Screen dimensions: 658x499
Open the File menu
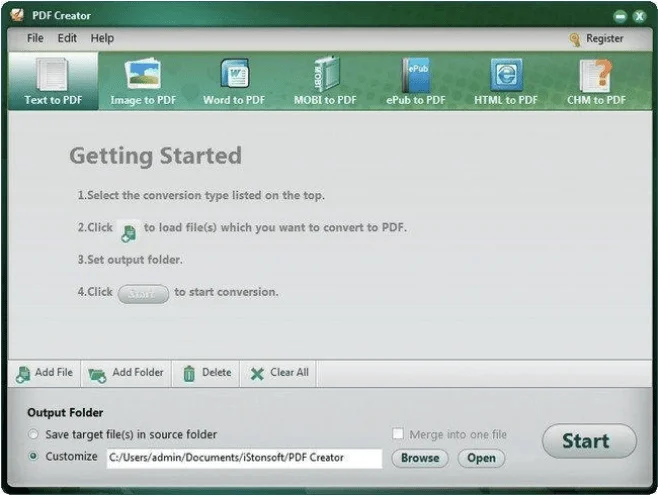[35, 38]
